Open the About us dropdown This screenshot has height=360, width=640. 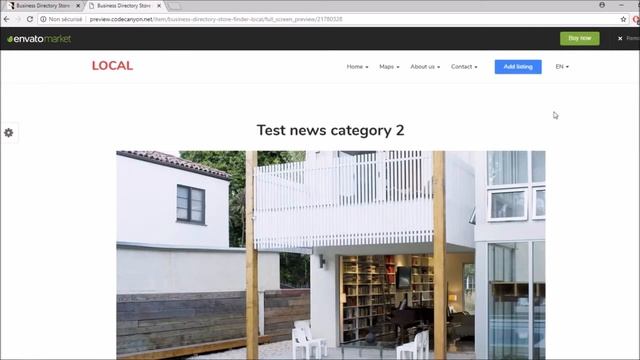[425, 67]
